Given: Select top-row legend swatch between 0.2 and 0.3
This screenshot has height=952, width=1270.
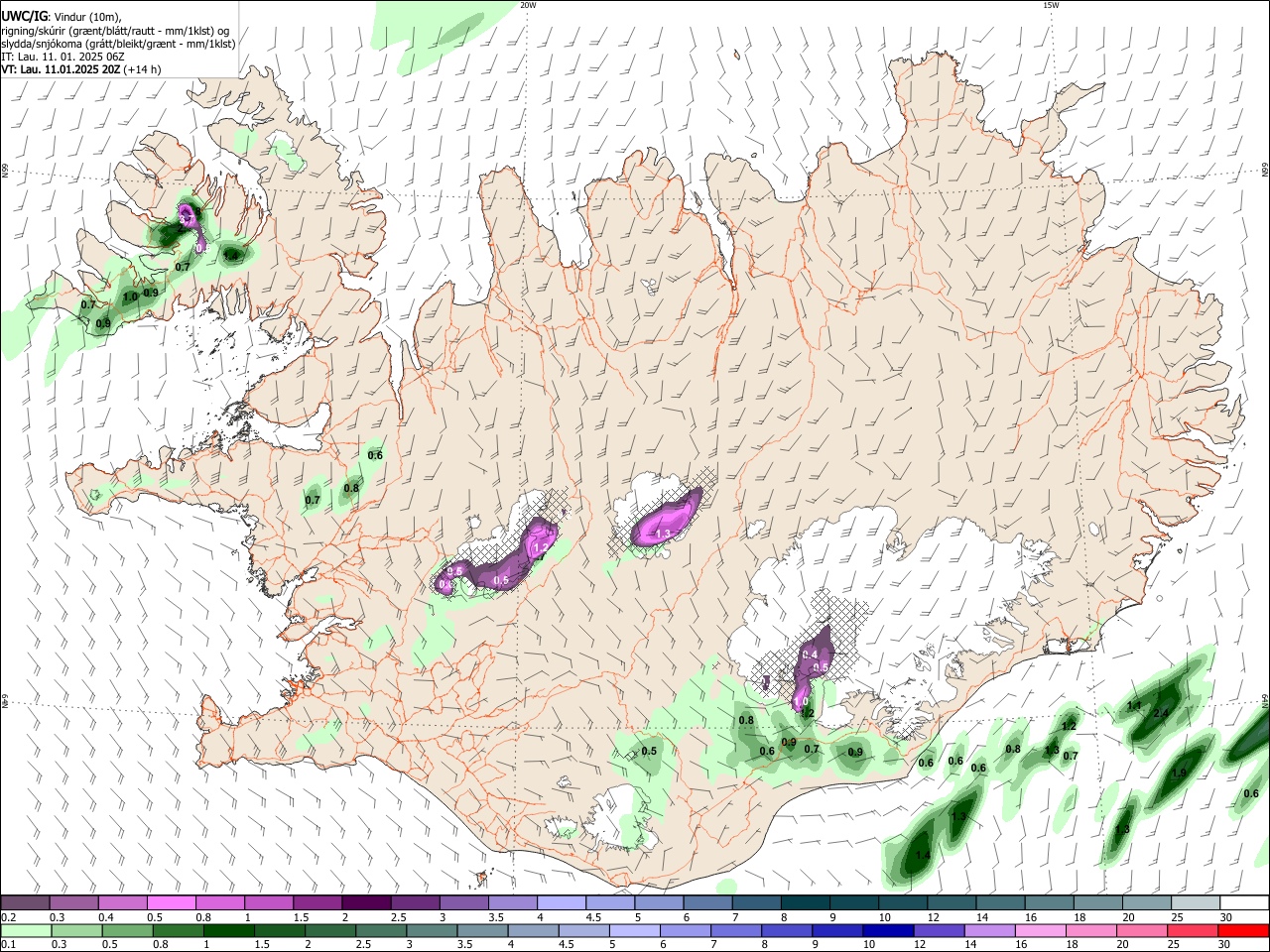Looking at the screenshot, I should tap(25, 902).
